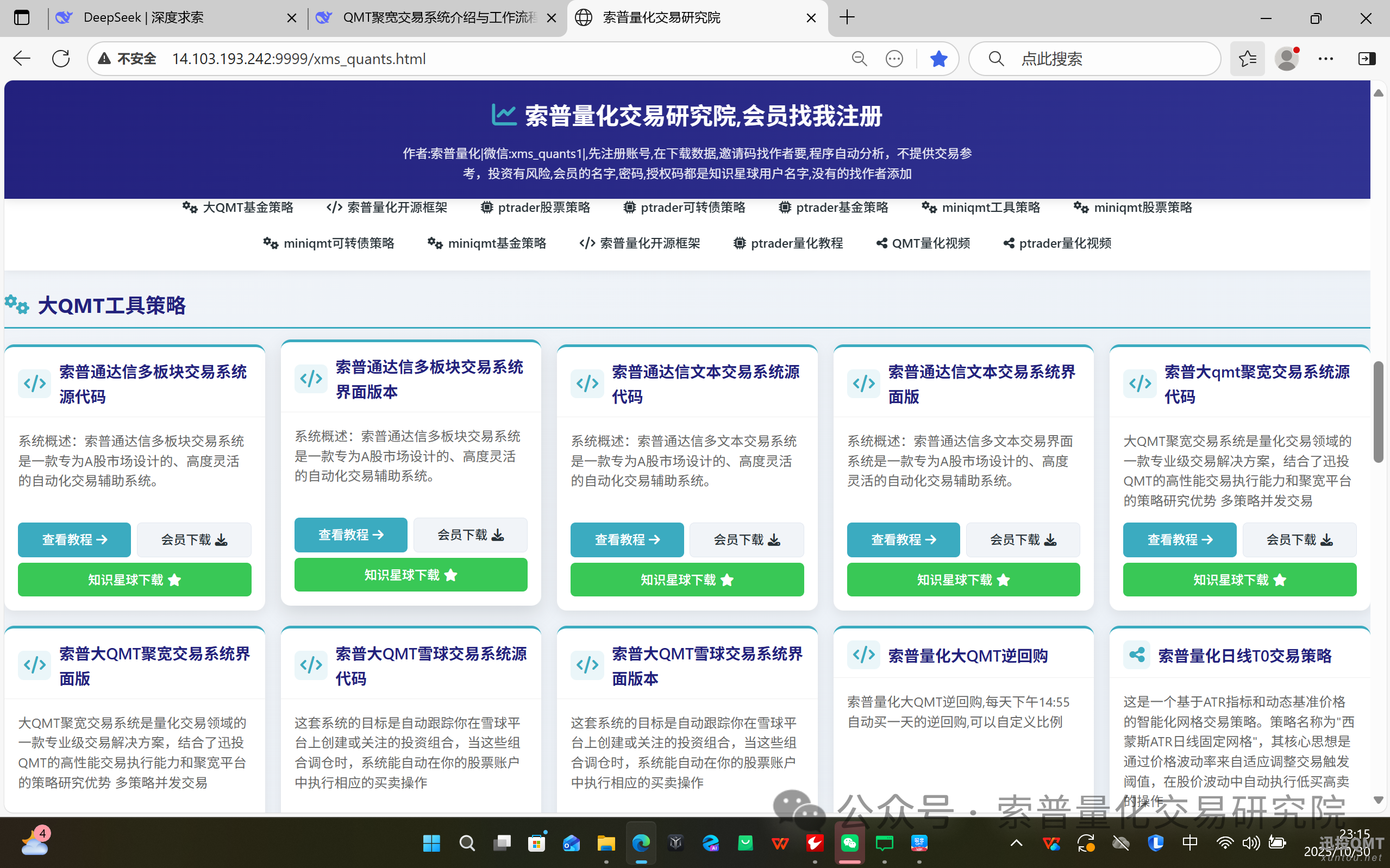Click the download icon on a 会员下载 button
1390x868 pixels.
pyautogui.click(x=221, y=539)
